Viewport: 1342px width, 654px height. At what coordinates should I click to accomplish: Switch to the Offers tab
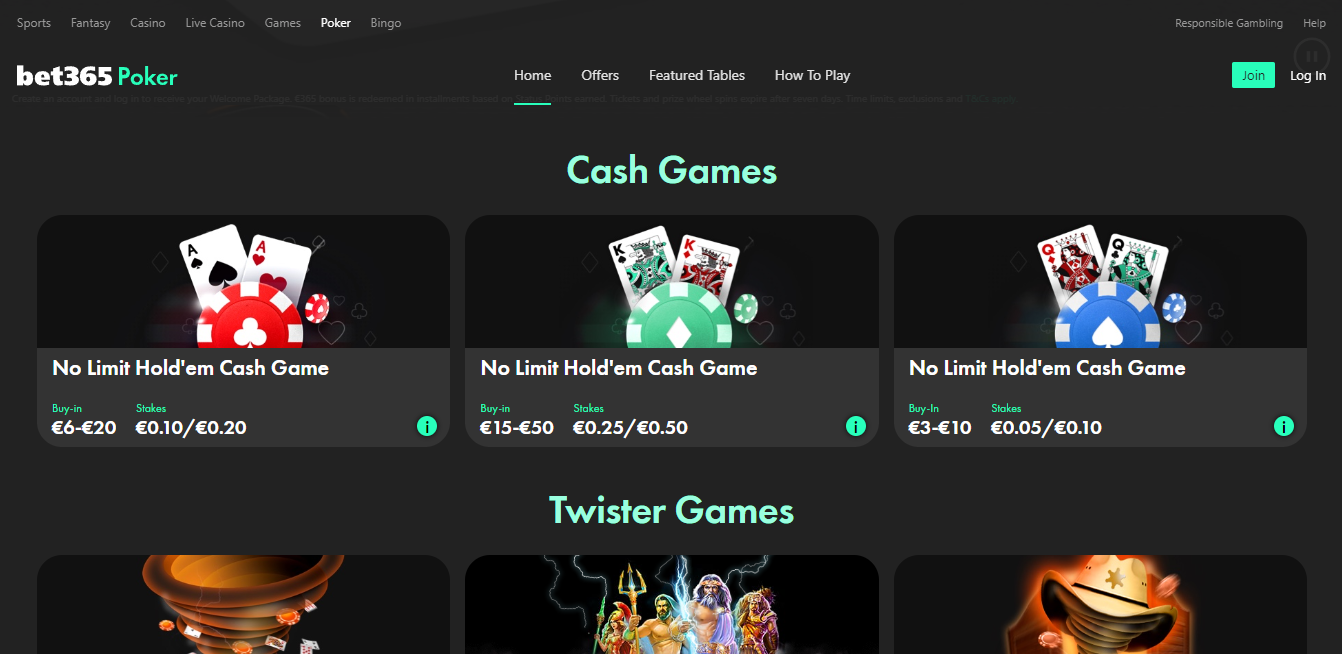click(600, 75)
